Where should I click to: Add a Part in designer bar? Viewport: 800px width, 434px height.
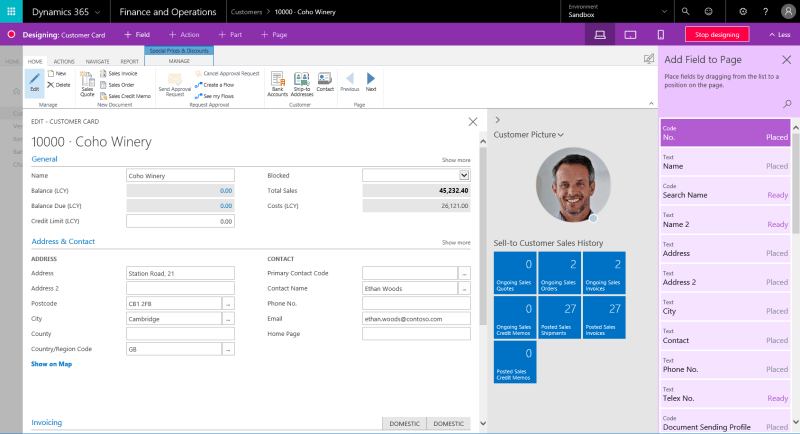click(230, 35)
